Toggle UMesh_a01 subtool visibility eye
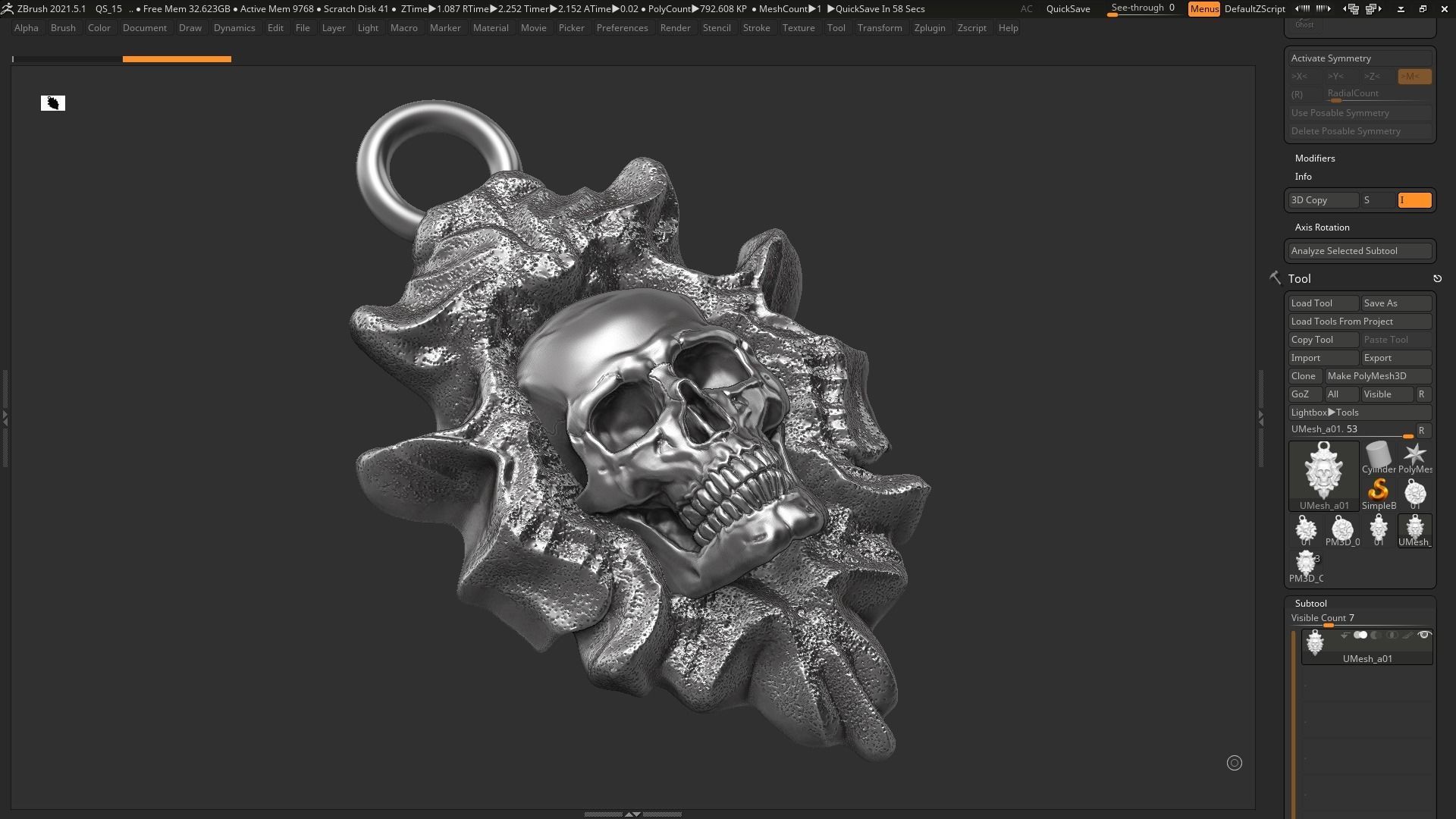Viewport: 1456px width, 819px height. pyautogui.click(x=1424, y=635)
